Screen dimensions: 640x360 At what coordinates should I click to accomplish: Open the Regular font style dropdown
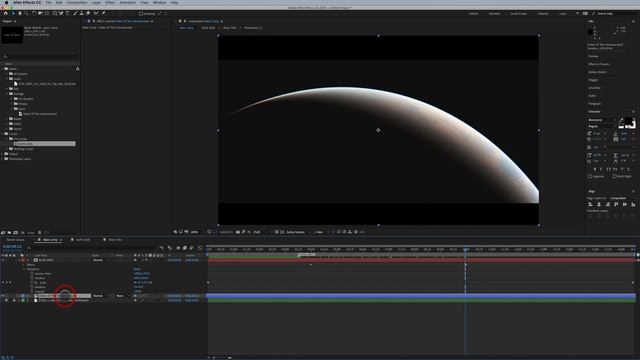pyautogui.click(x=602, y=127)
